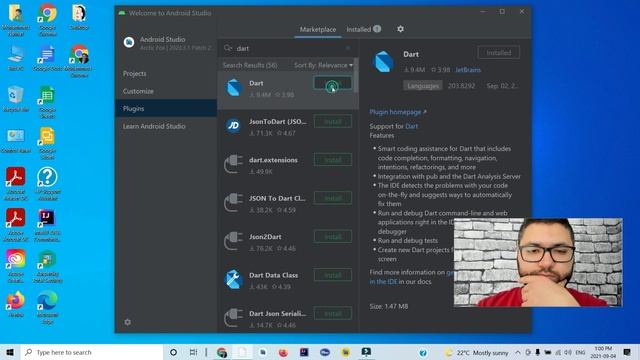Image resolution: width=640 pixels, height=360 pixels.
Task: Click the plugin search field containing dart
Action: 287,48
